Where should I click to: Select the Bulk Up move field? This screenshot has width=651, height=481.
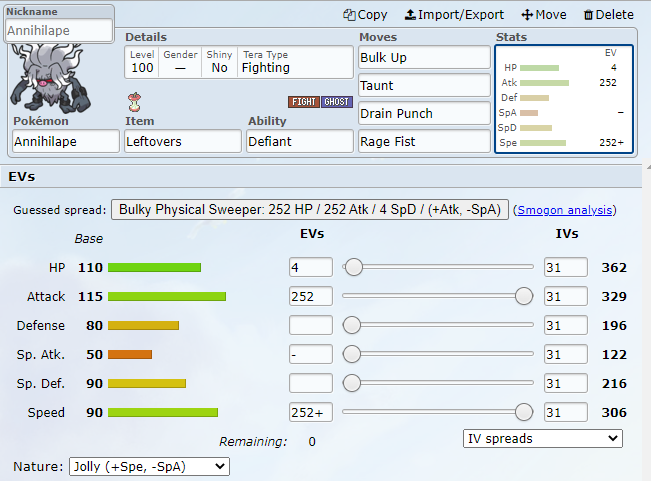click(x=424, y=57)
